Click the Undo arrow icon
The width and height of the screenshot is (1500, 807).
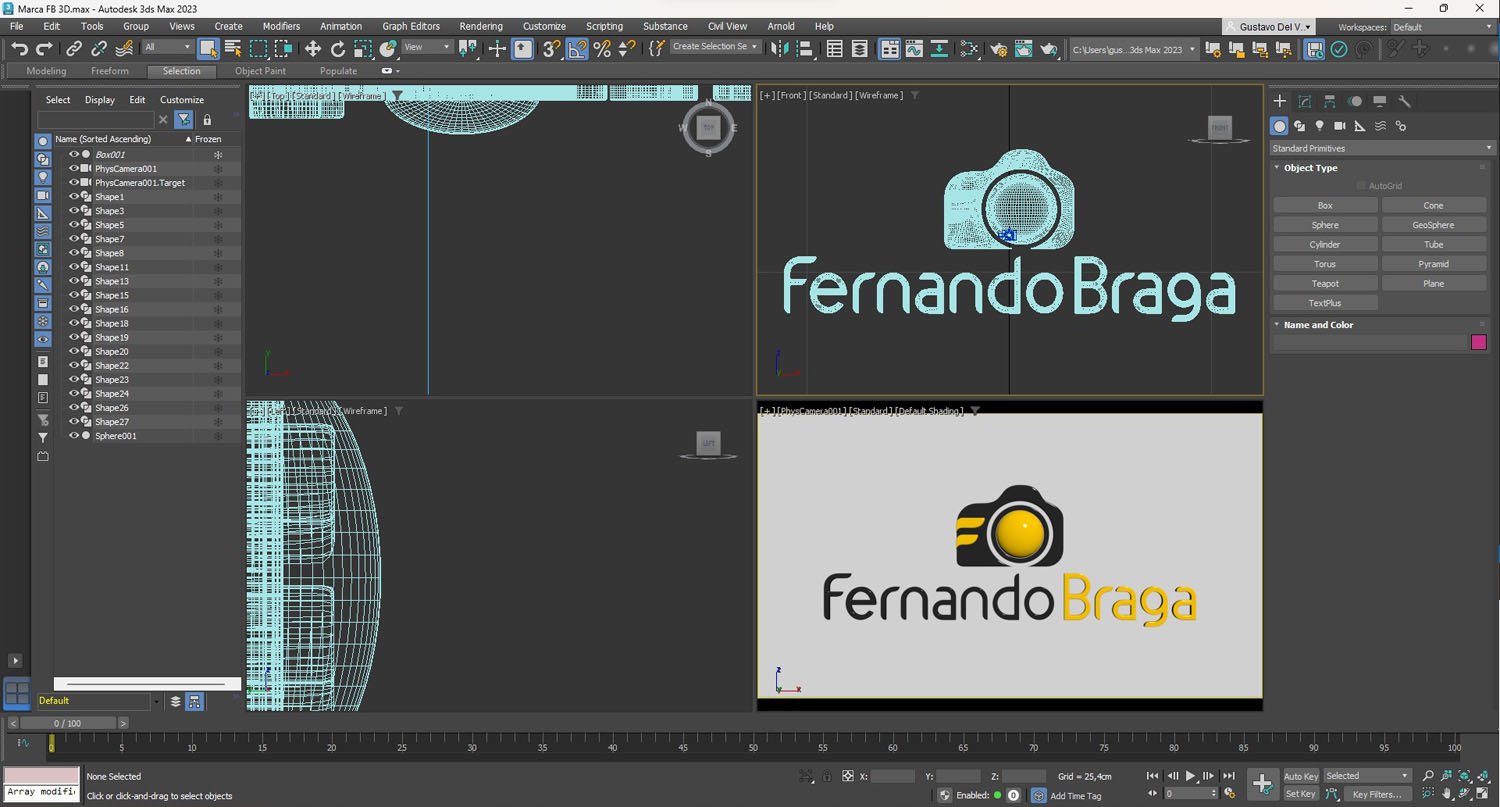pyautogui.click(x=19, y=48)
